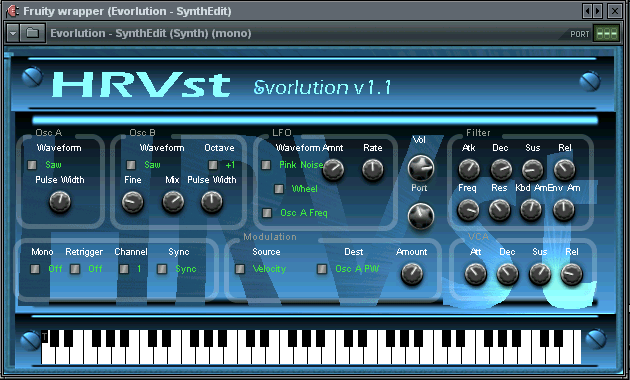Click the plugin options arrow in the wrapper toolbar
The image size is (630, 380).
pyautogui.click(x=13, y=33)
